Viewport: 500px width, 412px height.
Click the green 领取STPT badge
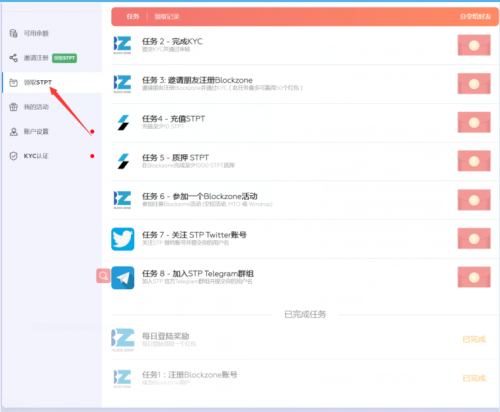click(x=65, y=58)
